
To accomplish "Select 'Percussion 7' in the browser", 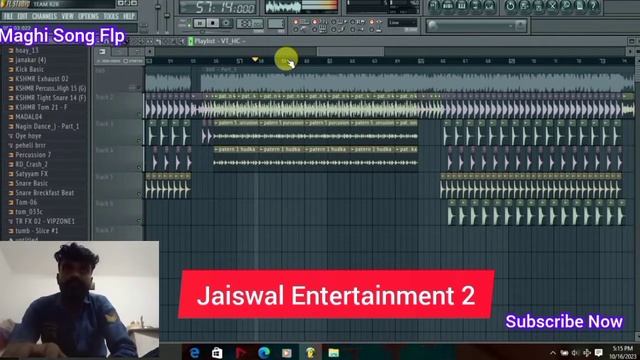I will tap(33, 155).
